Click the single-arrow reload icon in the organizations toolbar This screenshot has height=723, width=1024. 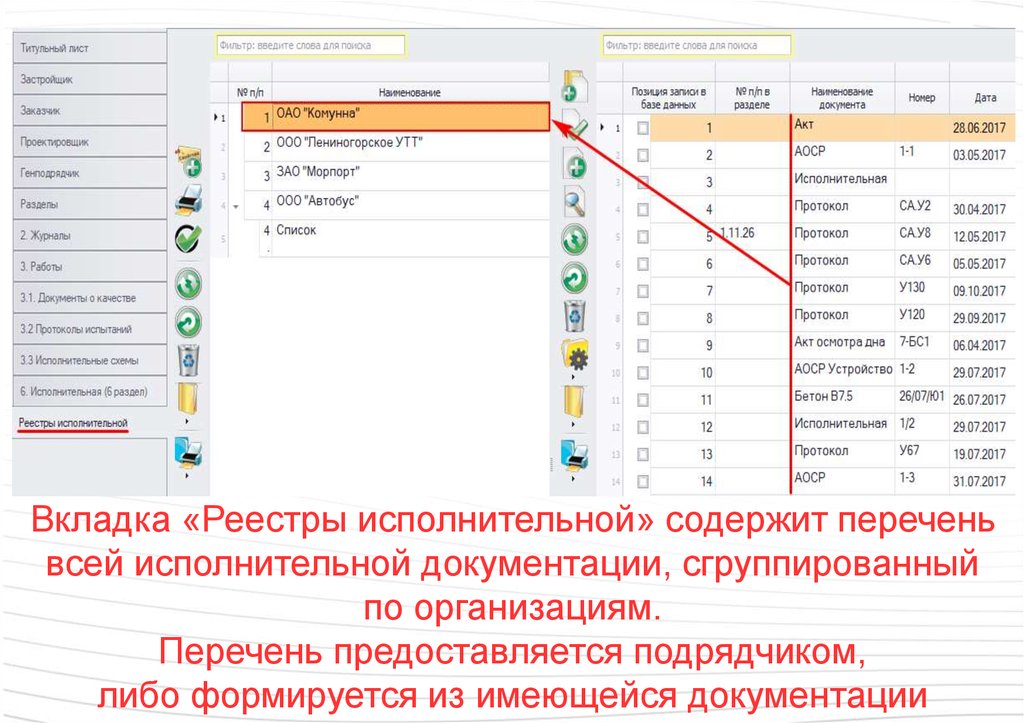point(188,323)
